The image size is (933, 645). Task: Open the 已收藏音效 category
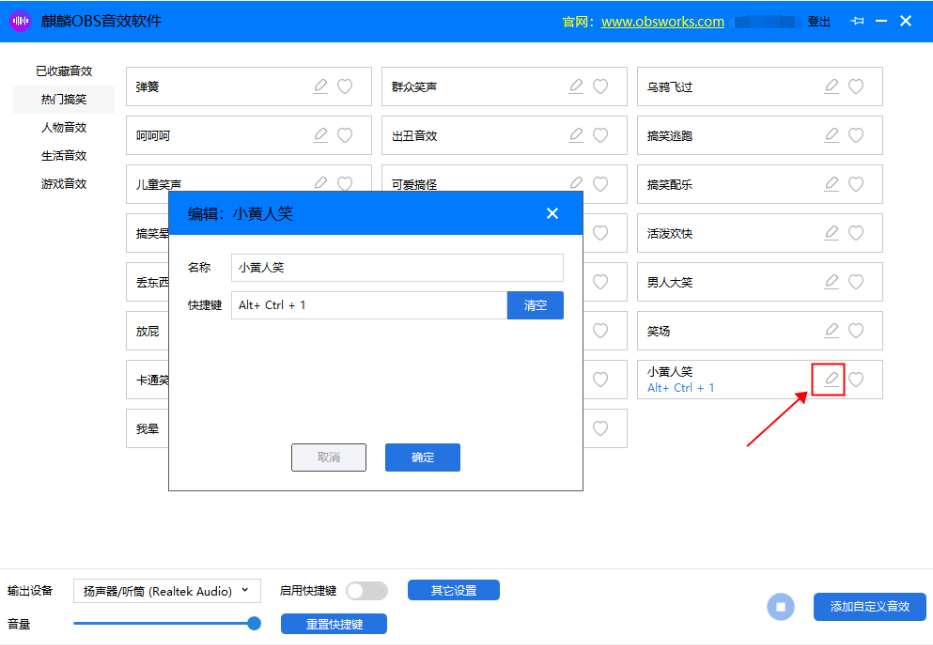tap(64, 71)
